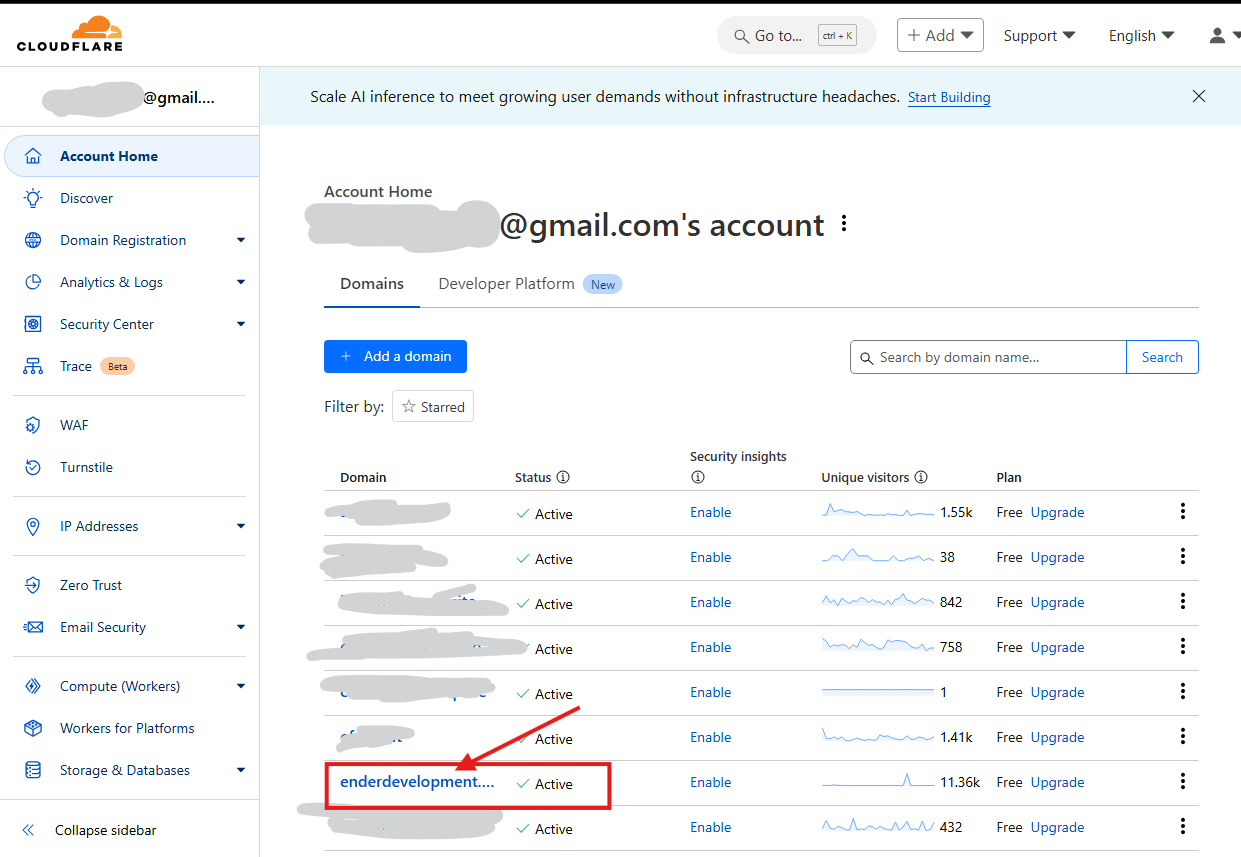This screenshot has height=857, width=1241.
Task: Expand Analytics & Logs submenu arrow
Action: pyautogui.click(x=241, y=282)
